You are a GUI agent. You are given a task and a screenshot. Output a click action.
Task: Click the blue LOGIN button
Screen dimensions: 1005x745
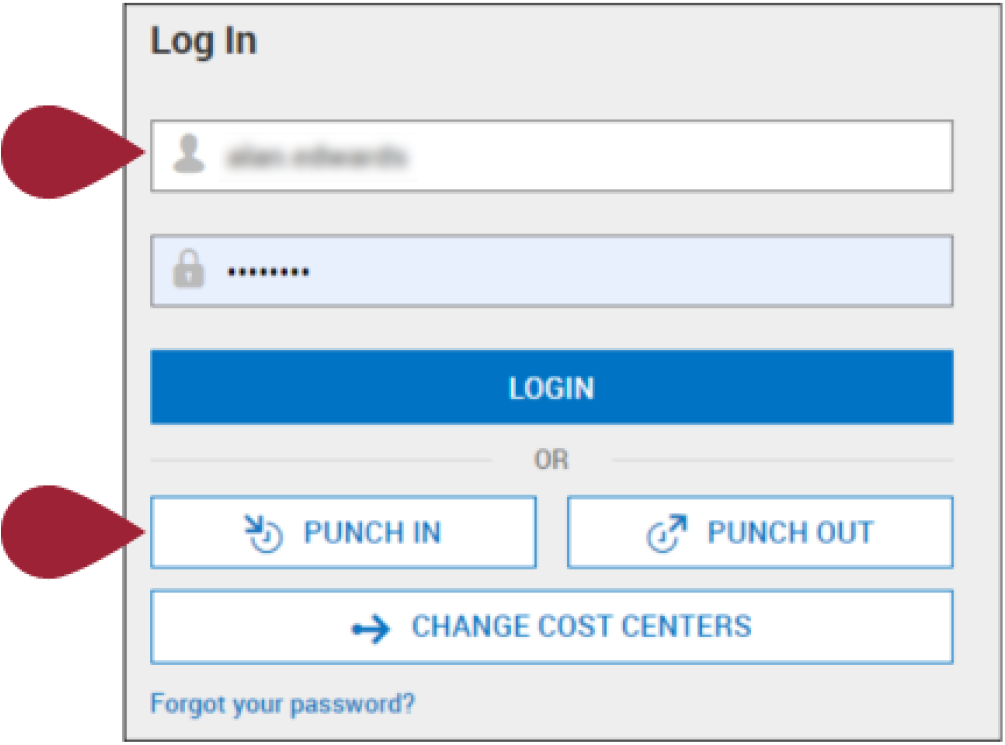pyautogui.click(x=552, y=387)
